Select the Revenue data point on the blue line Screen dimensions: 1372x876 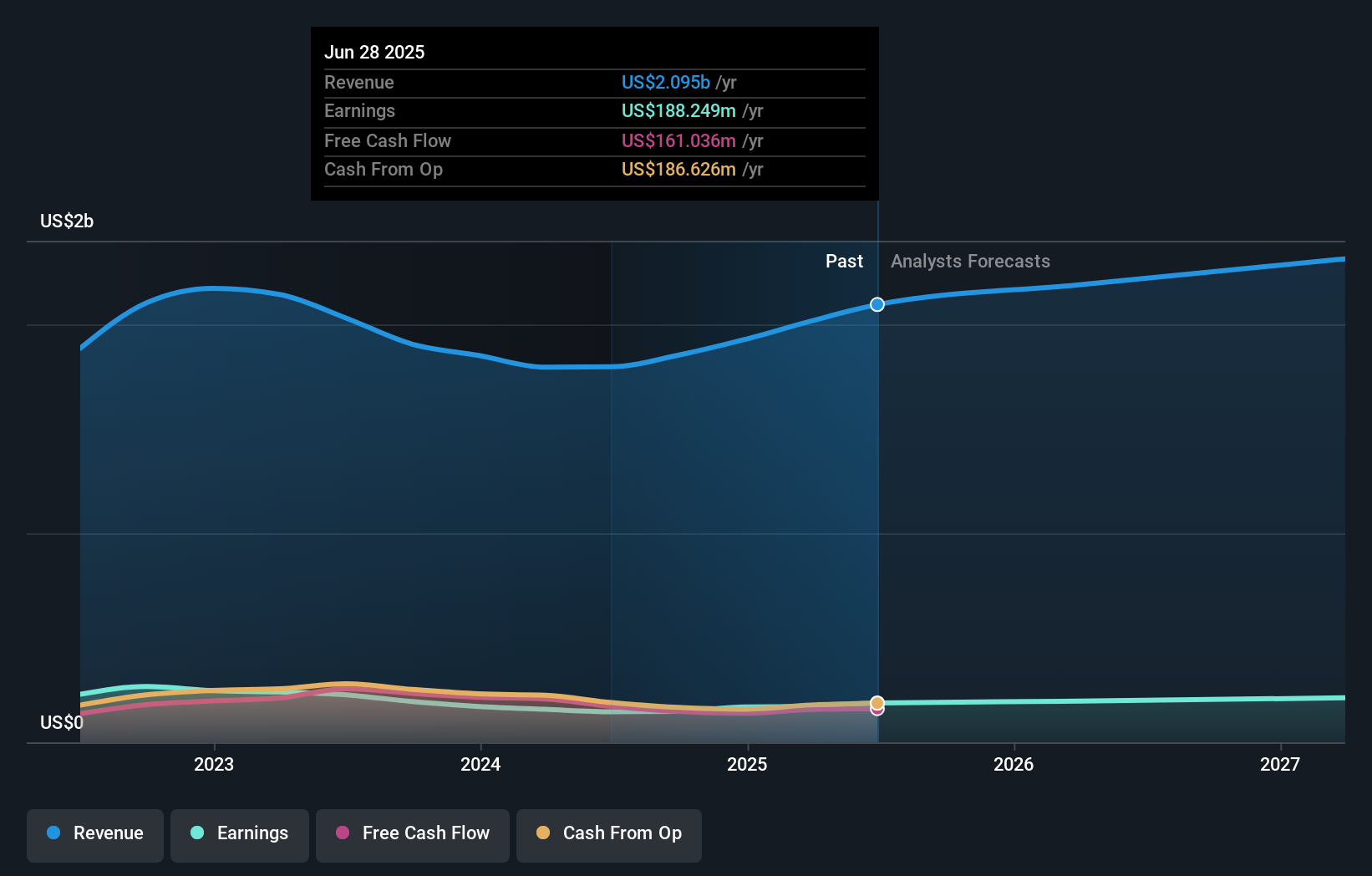[x=877, y=304]
